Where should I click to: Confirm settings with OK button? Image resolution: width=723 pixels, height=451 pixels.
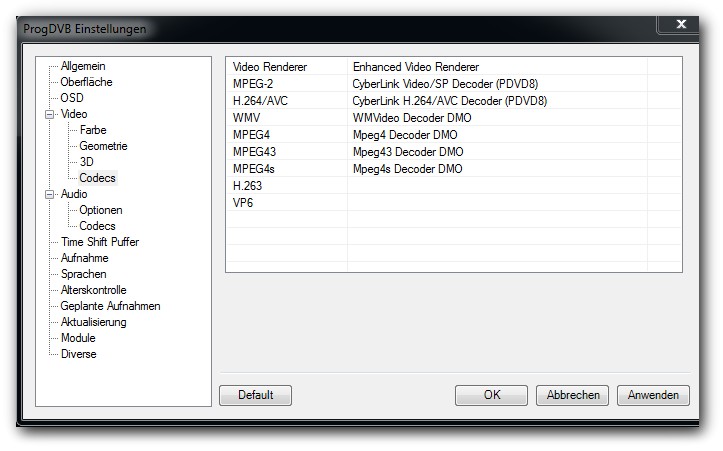point(491,395)
